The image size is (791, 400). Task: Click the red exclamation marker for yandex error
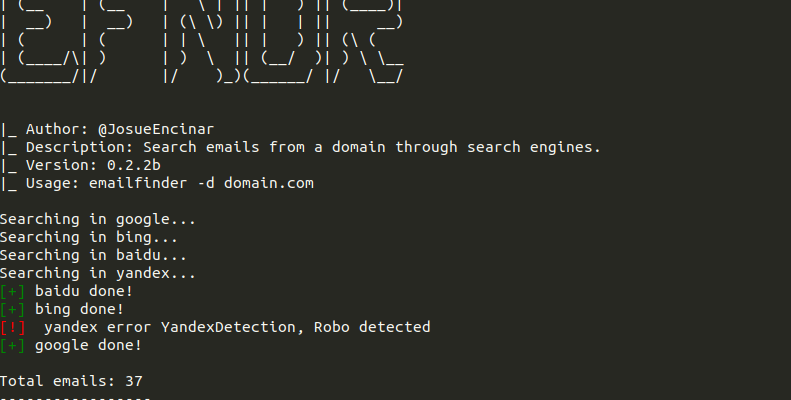13,327
